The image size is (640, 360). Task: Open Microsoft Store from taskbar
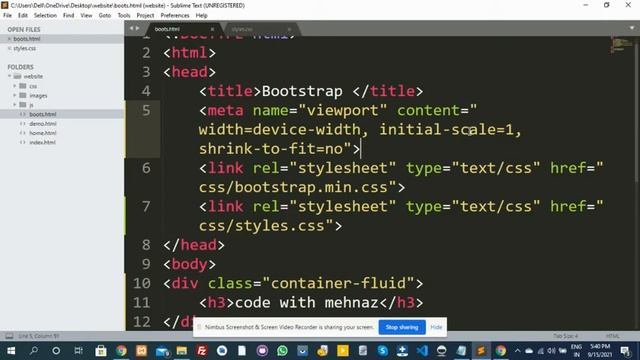(101, 351)
